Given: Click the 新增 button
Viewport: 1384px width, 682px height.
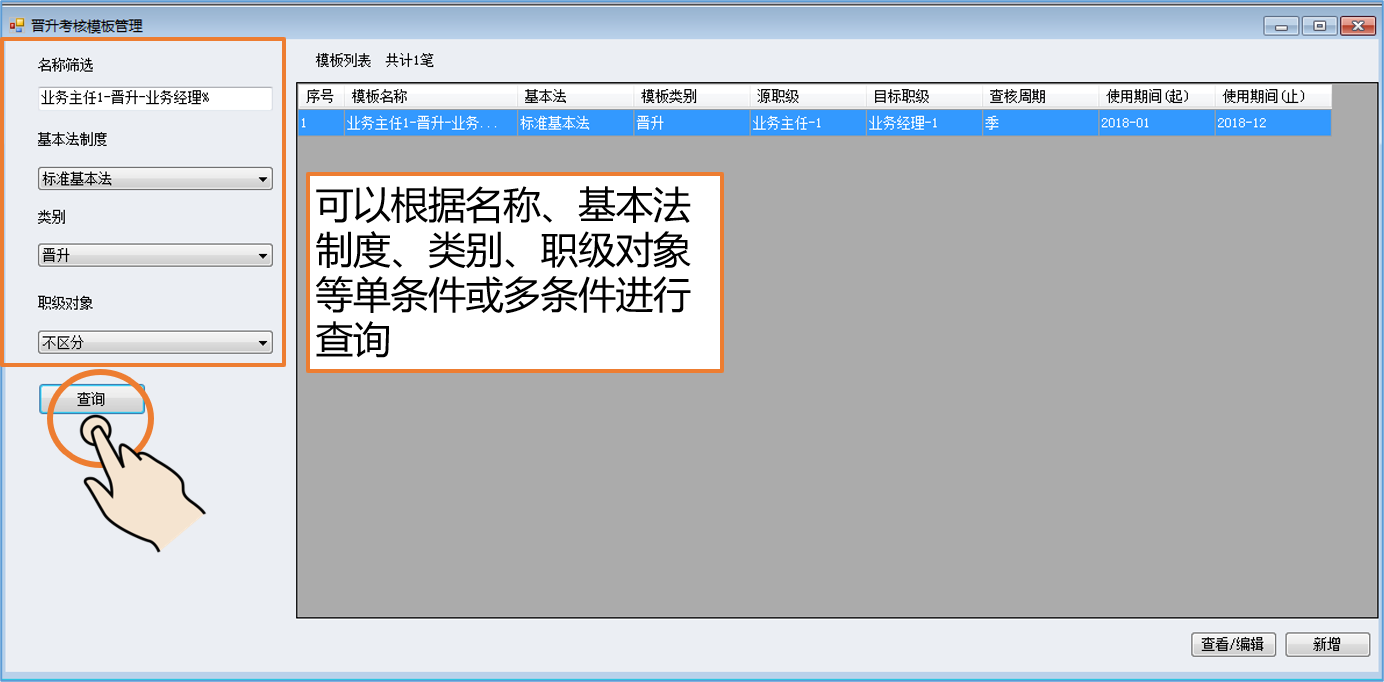Looking at the screenshot, I should [x=1327, y=645].
